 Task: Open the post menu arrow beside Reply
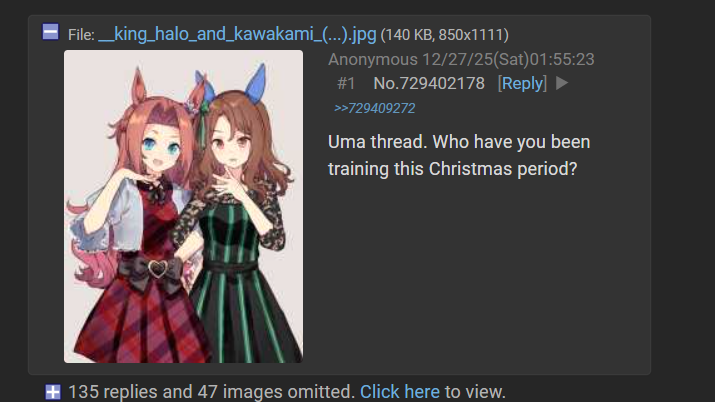pos(562,83)
